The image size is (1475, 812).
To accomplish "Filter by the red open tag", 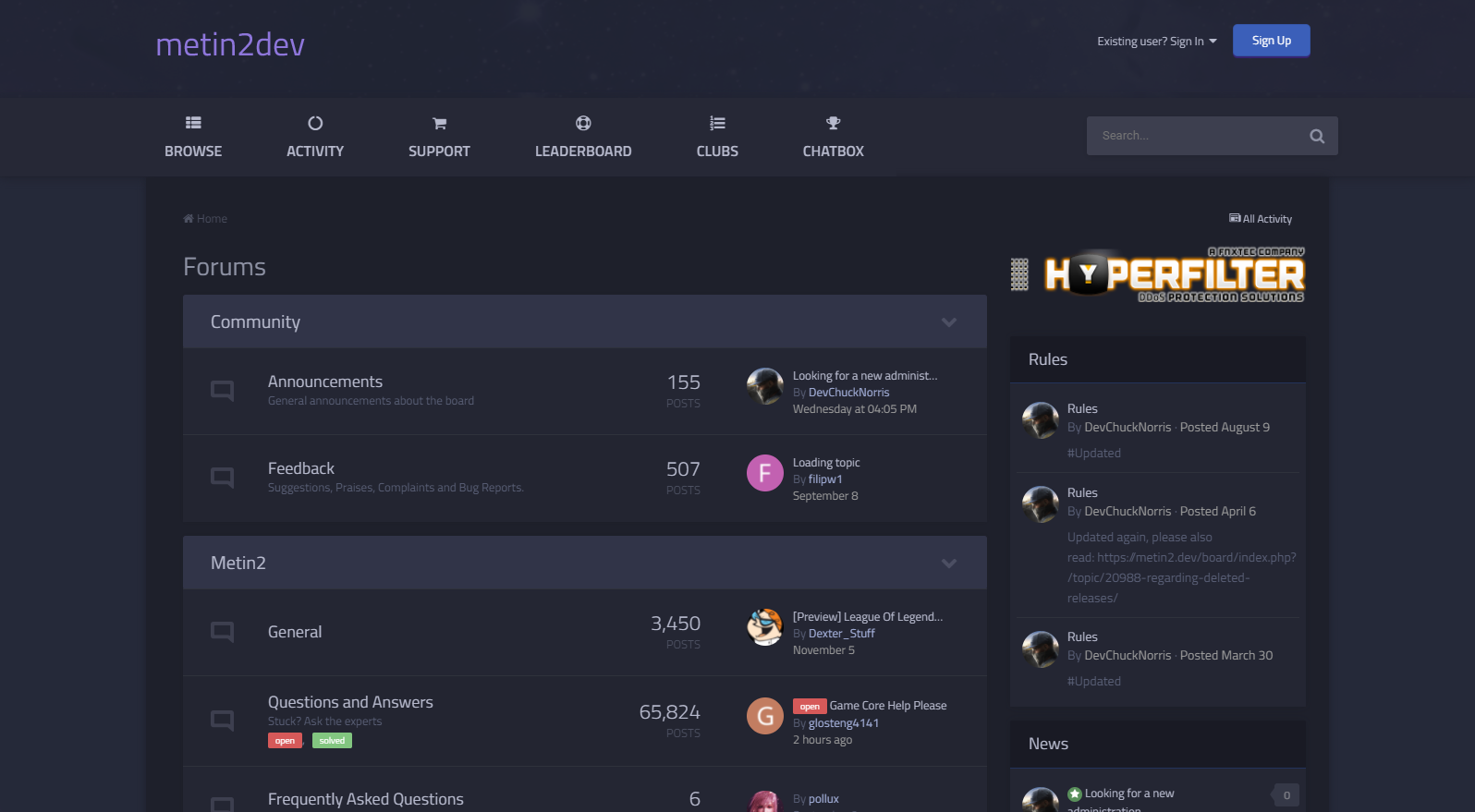I will (x=285, y=741).
